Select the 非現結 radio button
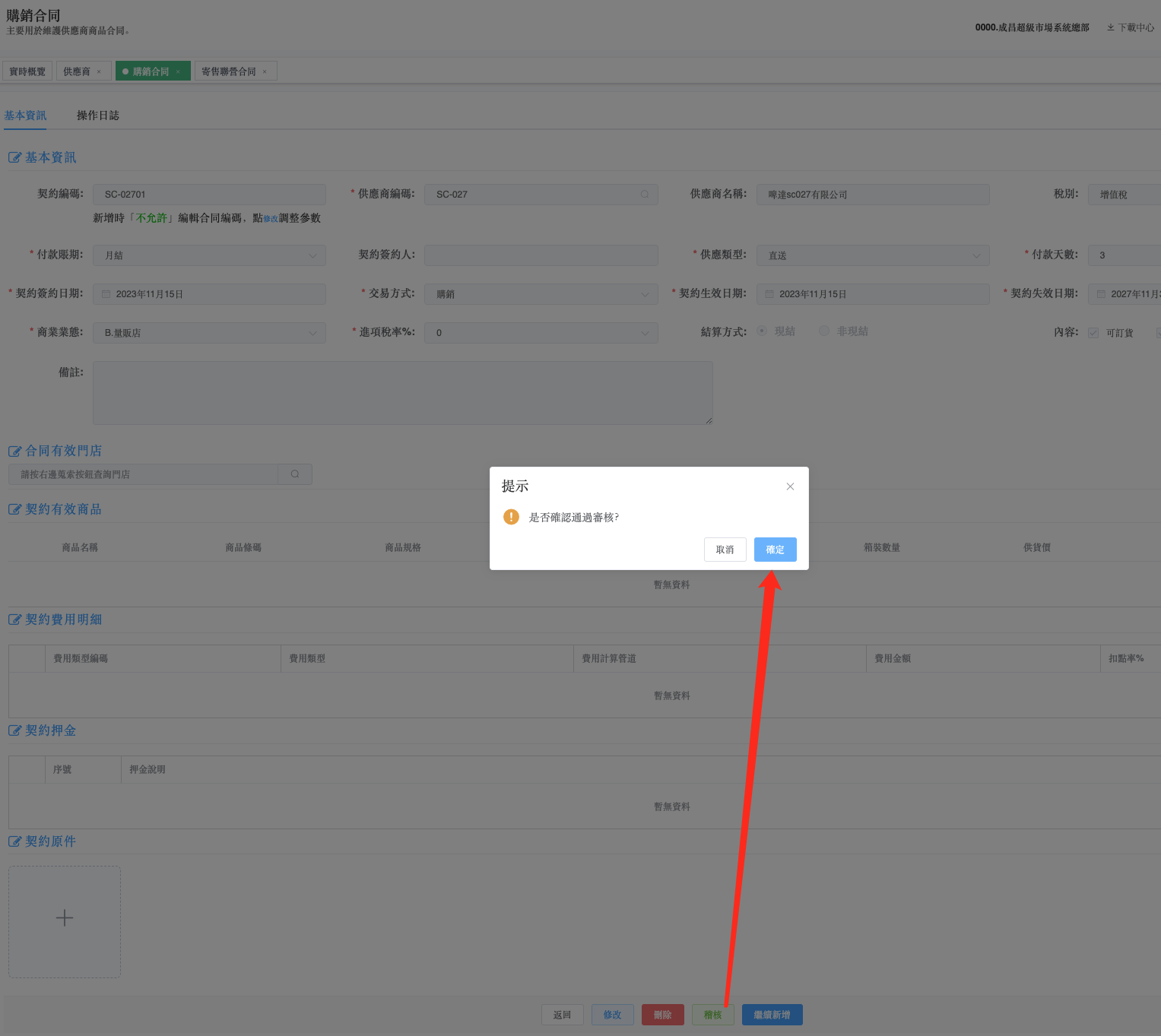Viewport: 1161px width, 1036px height. [x=824, y=331]
